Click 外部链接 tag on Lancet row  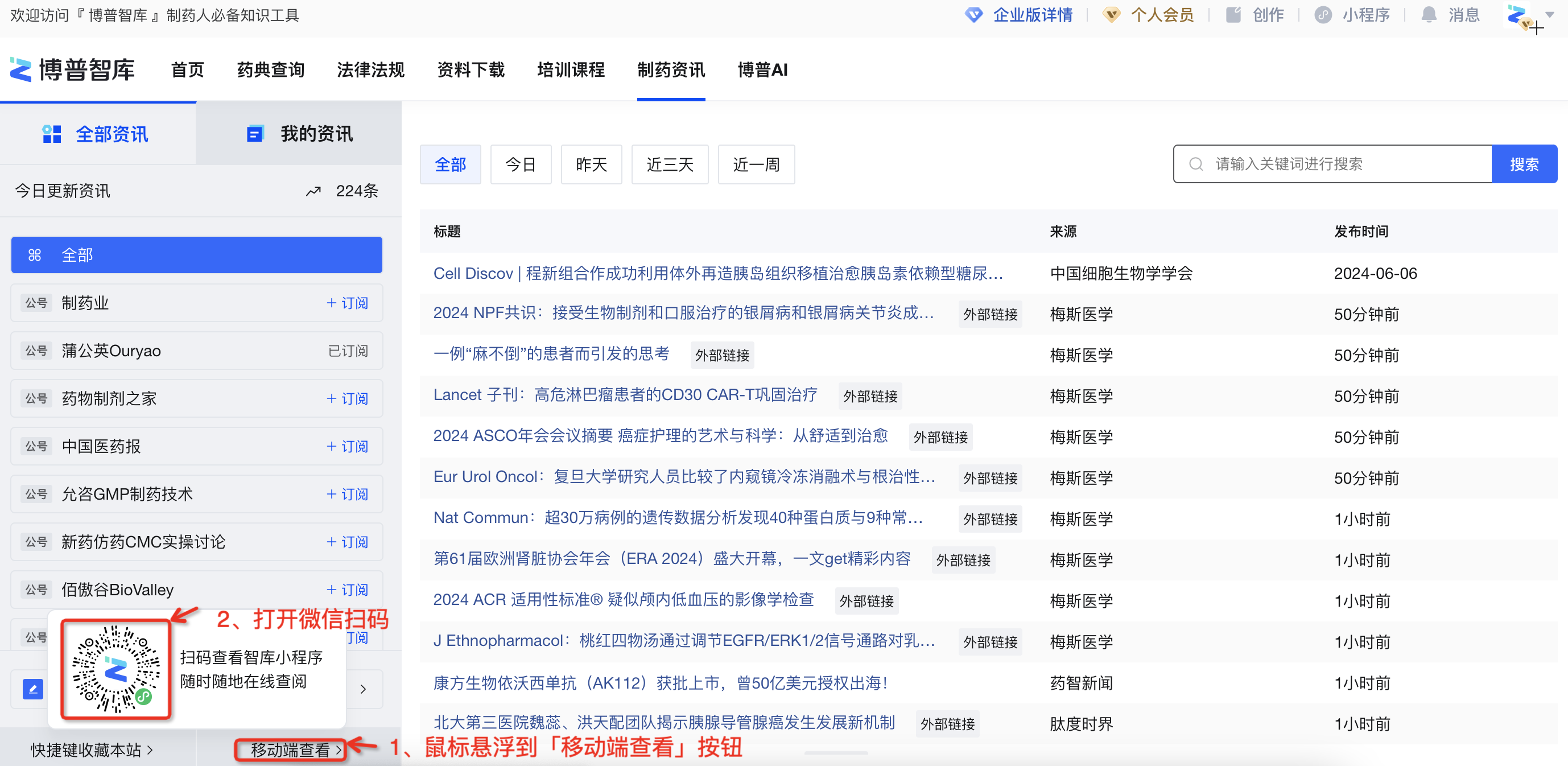[x=870, y=397]
